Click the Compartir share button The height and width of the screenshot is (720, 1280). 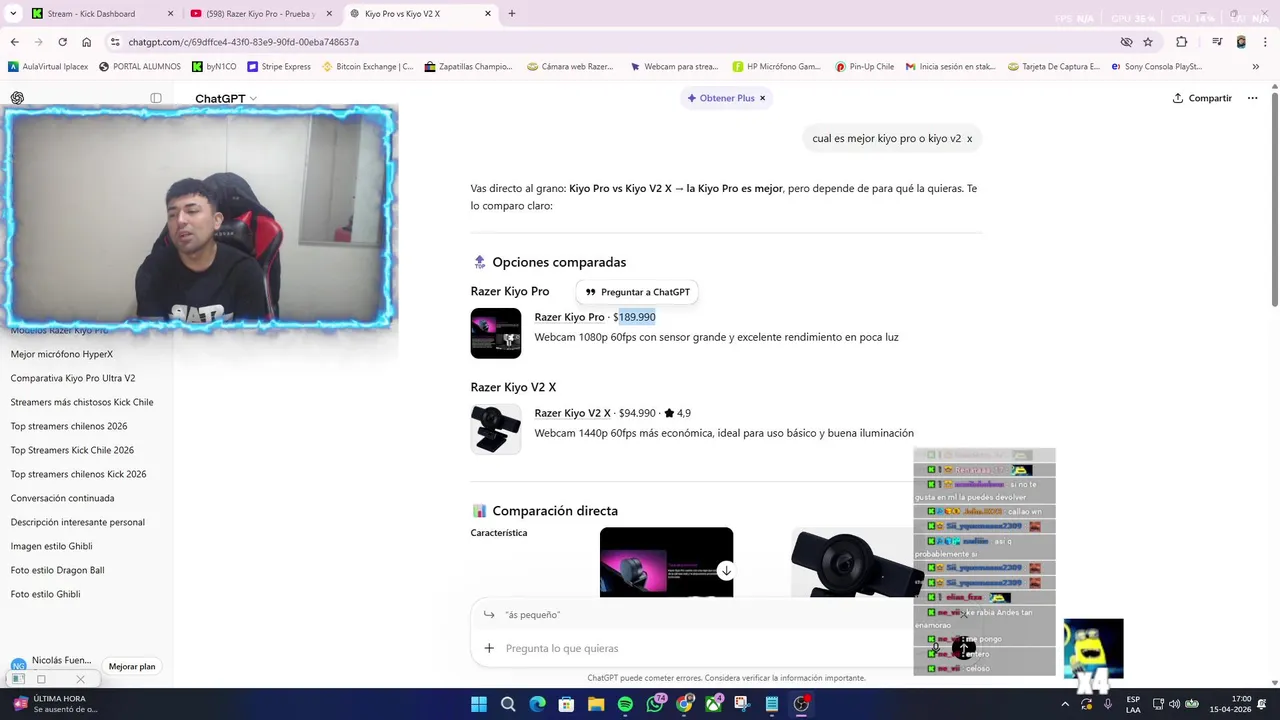[1202, 98]
